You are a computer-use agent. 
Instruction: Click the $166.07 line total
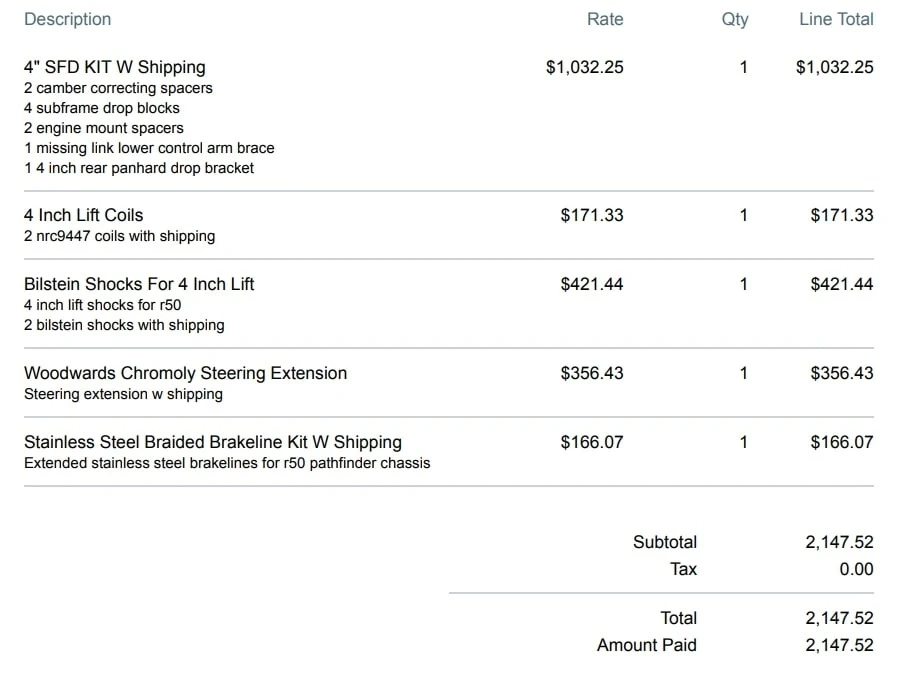[841, 442]
